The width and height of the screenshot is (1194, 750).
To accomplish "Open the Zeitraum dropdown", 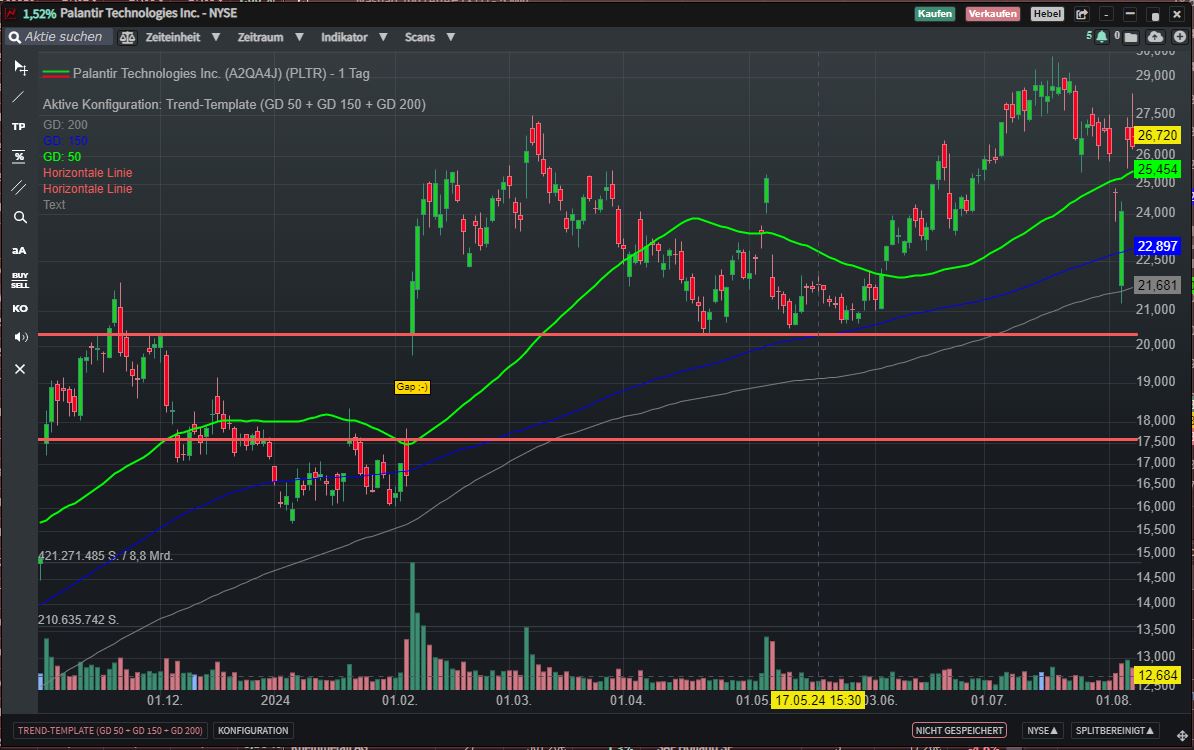I will (270, 37).
